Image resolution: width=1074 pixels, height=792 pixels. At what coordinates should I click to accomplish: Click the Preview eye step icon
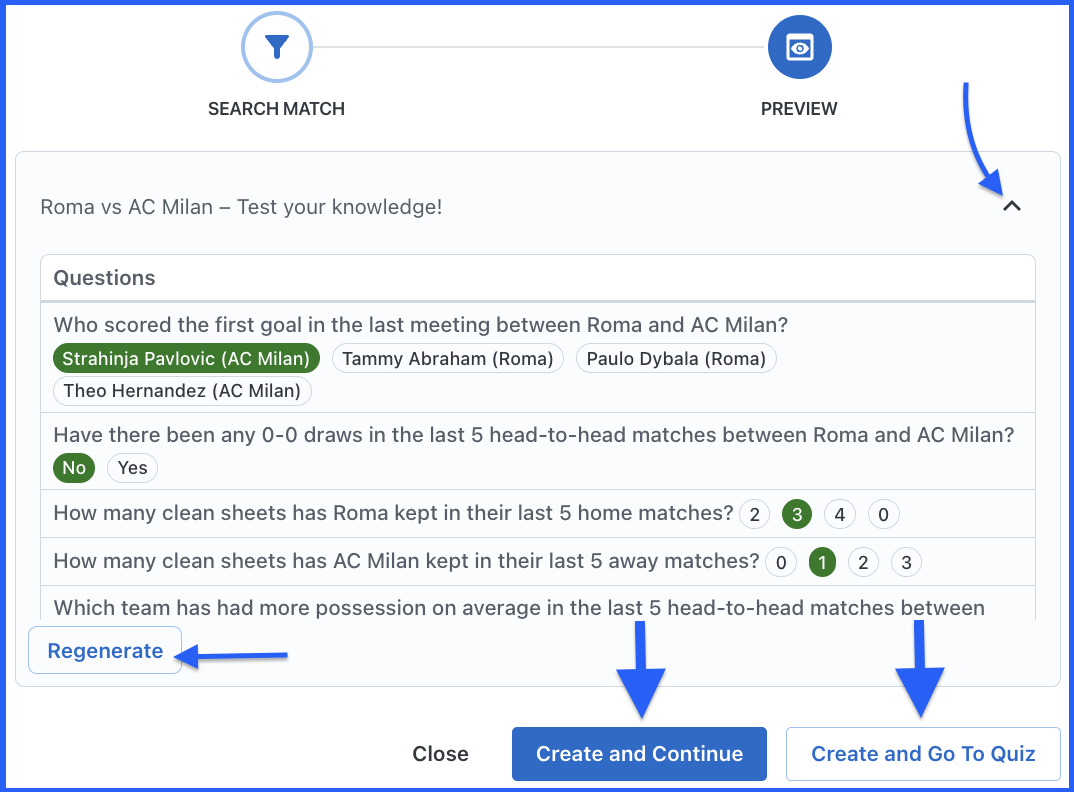799,47
